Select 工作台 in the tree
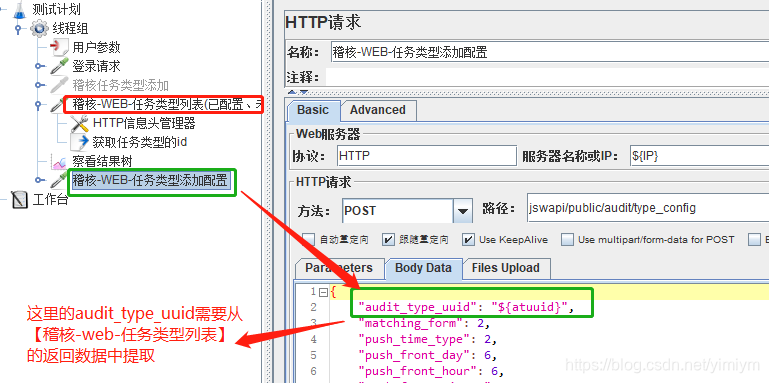The width and height of the screenshot is (769, 383). [x=50, y=200]
